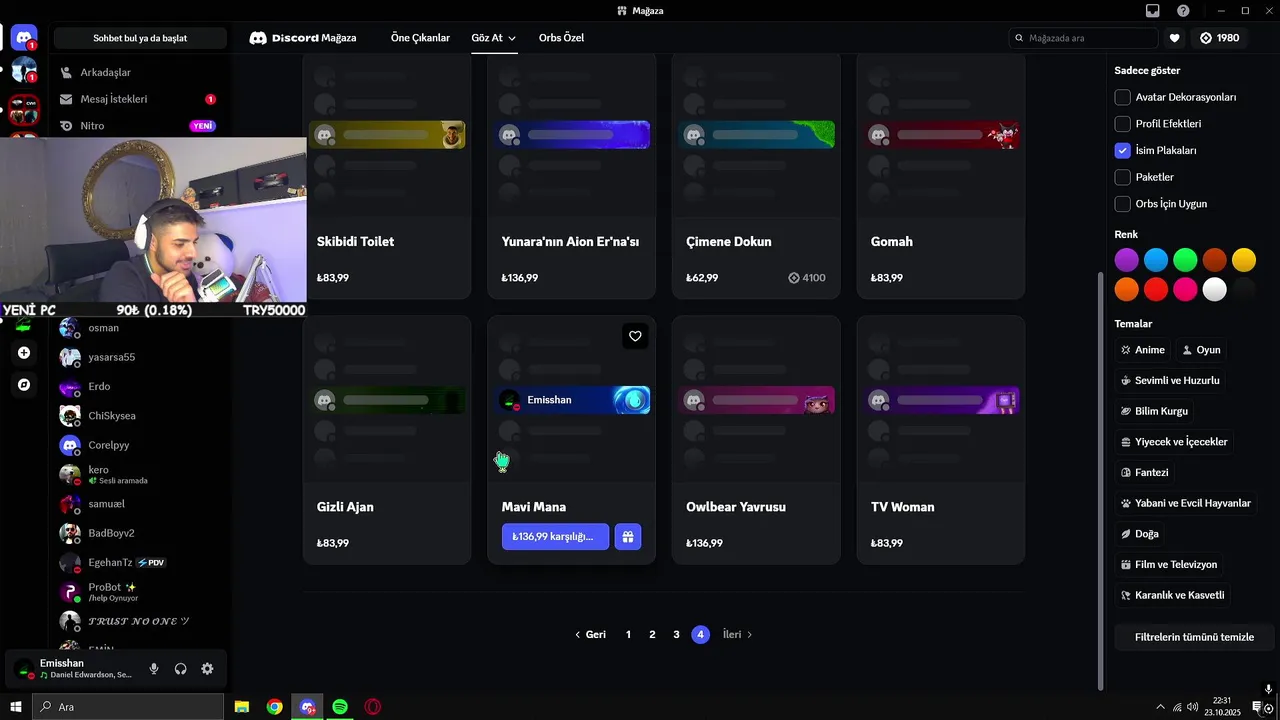
Task: Add Mavi Mana to wishlist heart
Action: click(635, 336)
